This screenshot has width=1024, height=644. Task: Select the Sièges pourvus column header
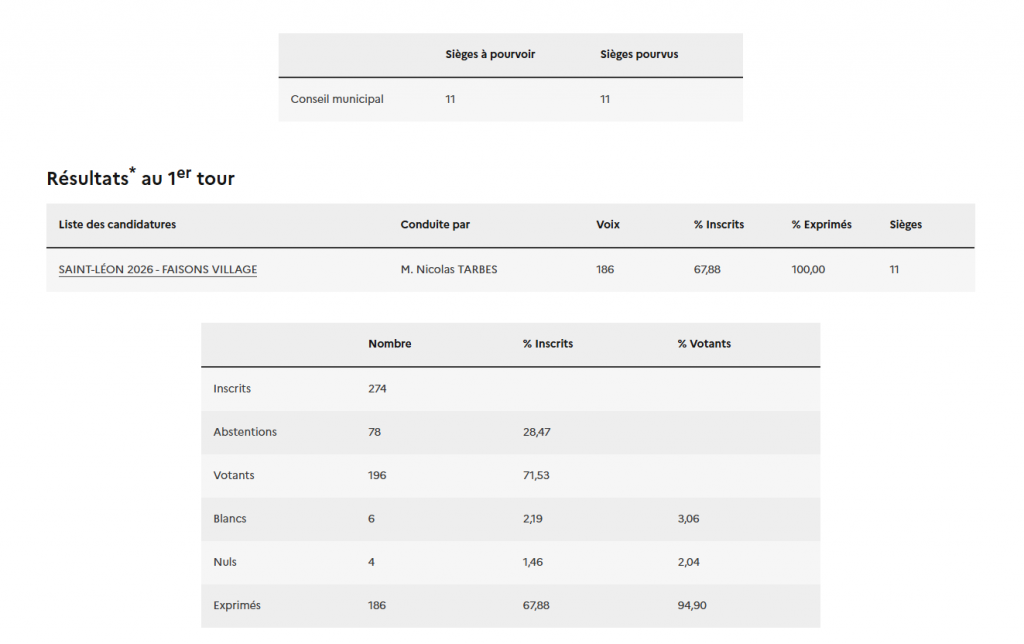click(x=639, y=54)
